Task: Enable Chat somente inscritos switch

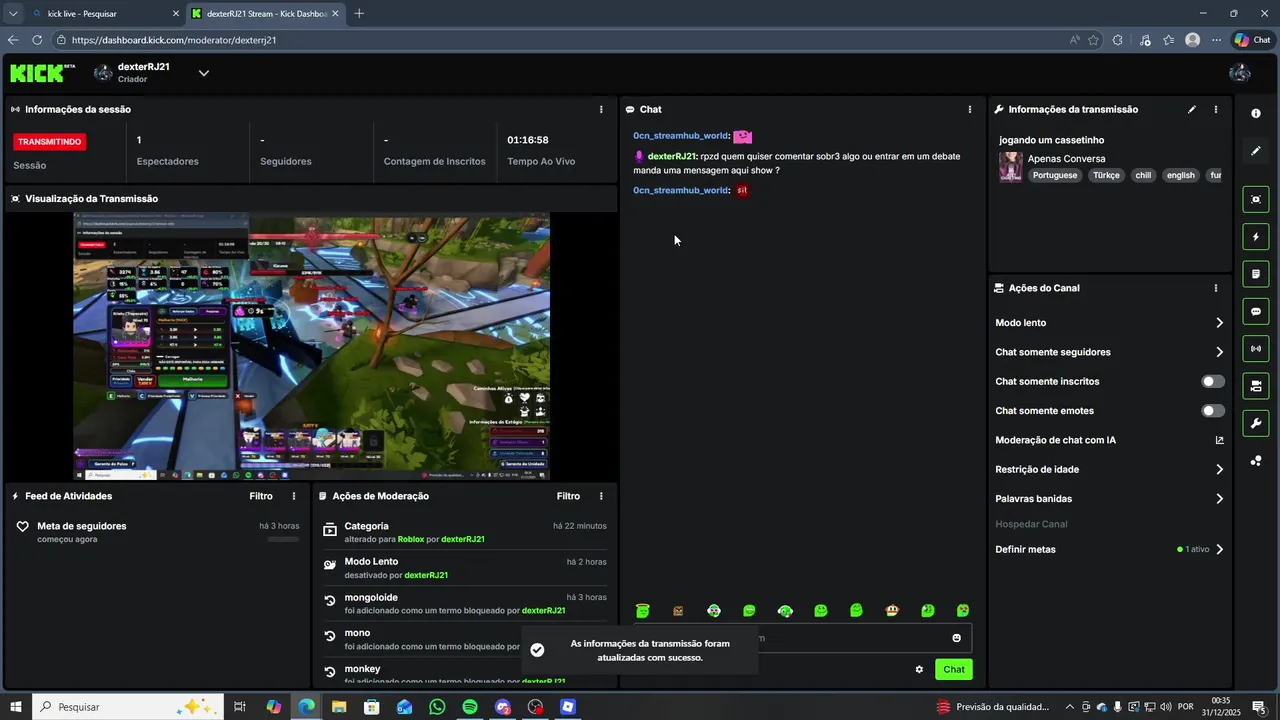Action: [1213, 381]
